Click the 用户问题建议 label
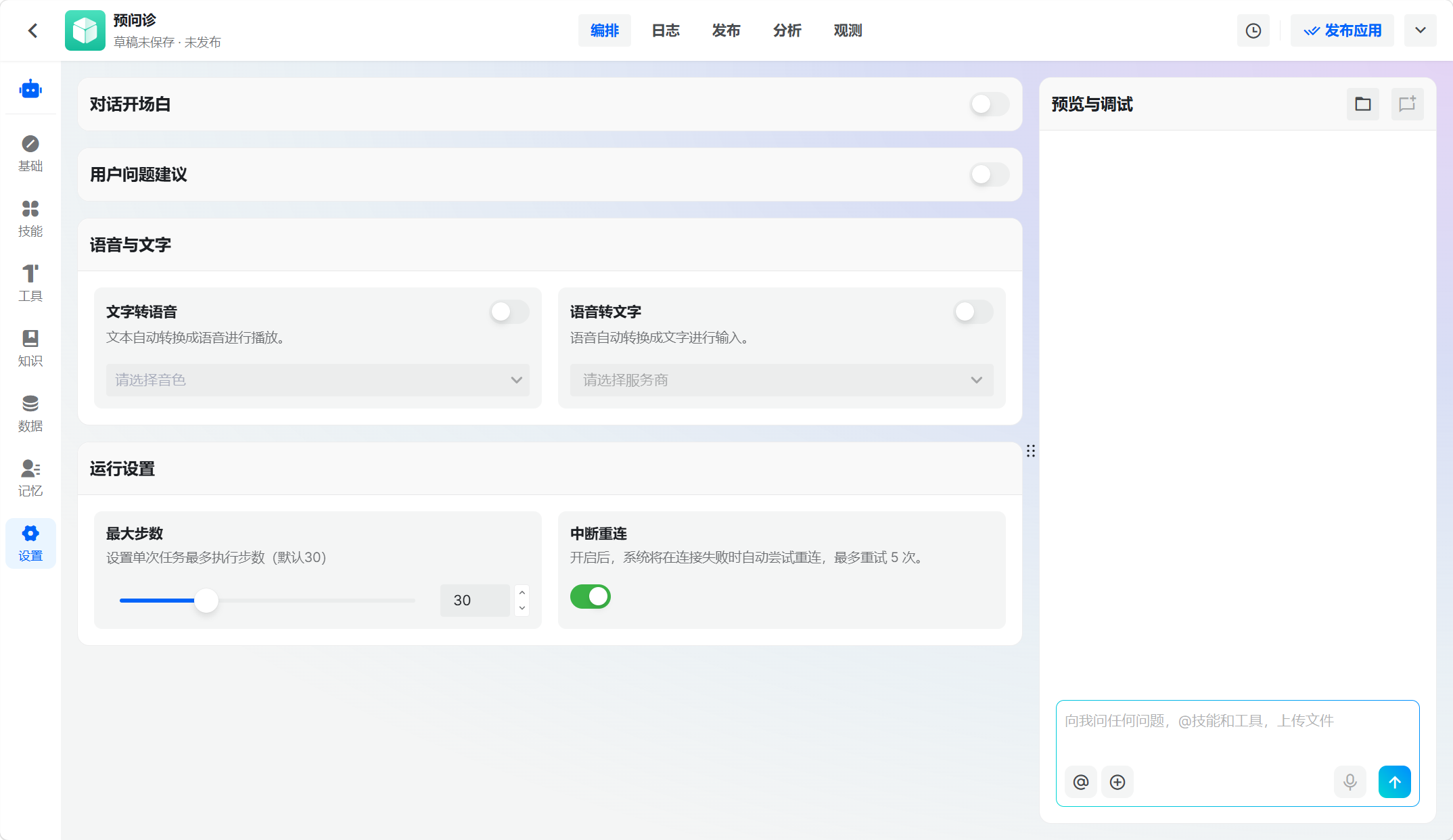Viewport: 1453px width, 840px height. click(x=139, y=174)
